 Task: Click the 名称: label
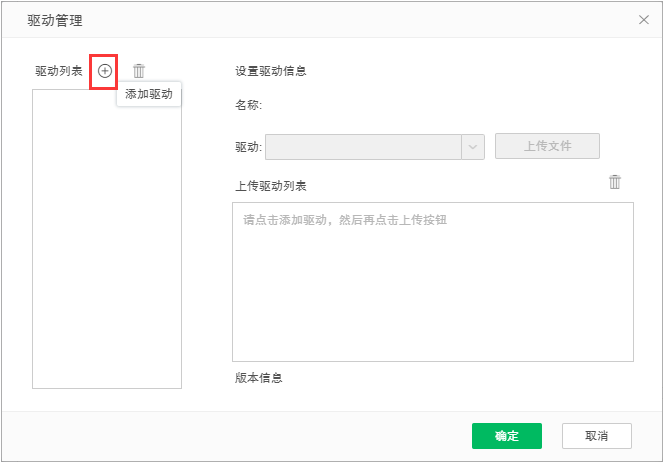tap(248, 104)
